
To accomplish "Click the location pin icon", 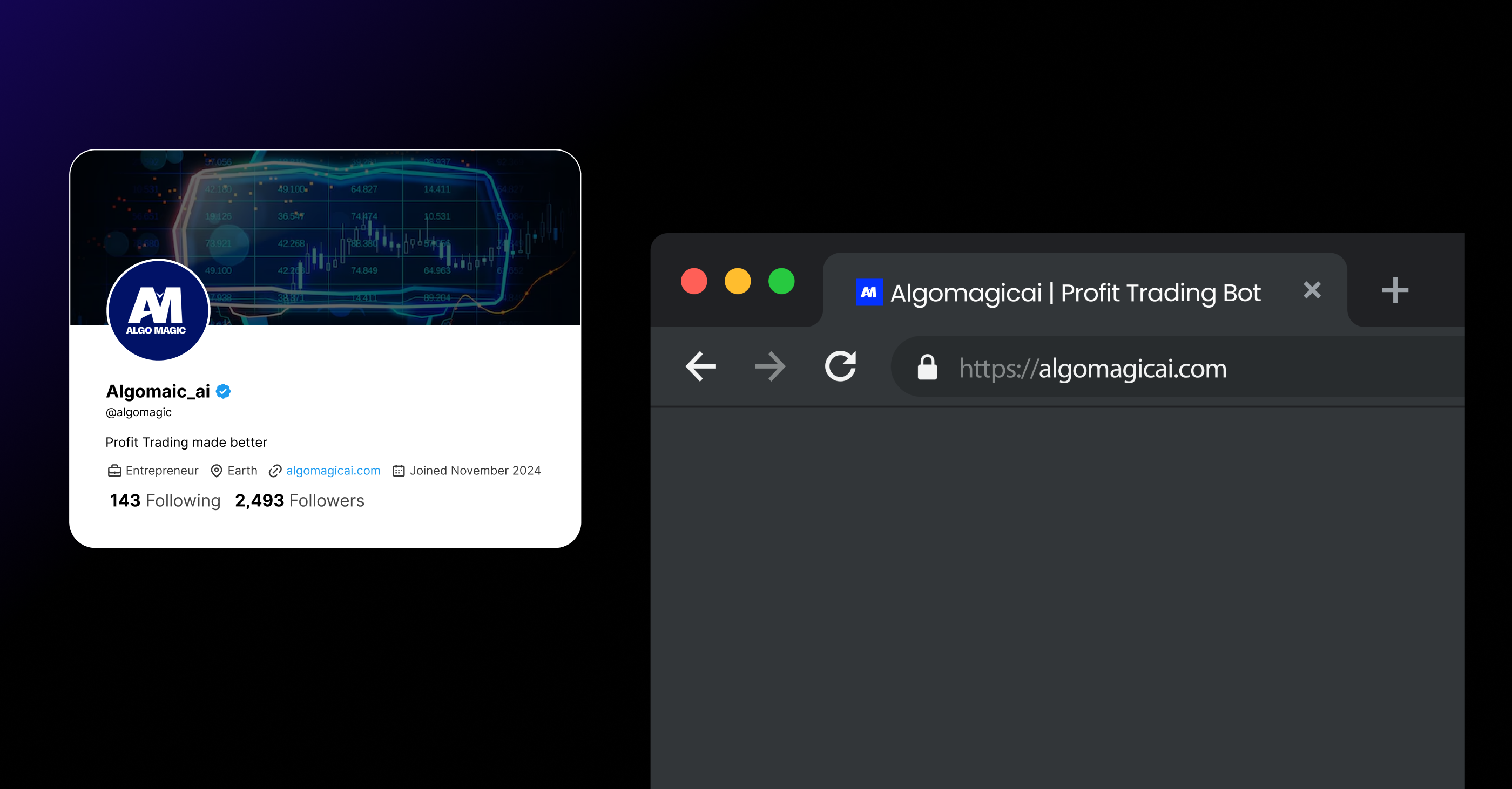I will 216,471.
